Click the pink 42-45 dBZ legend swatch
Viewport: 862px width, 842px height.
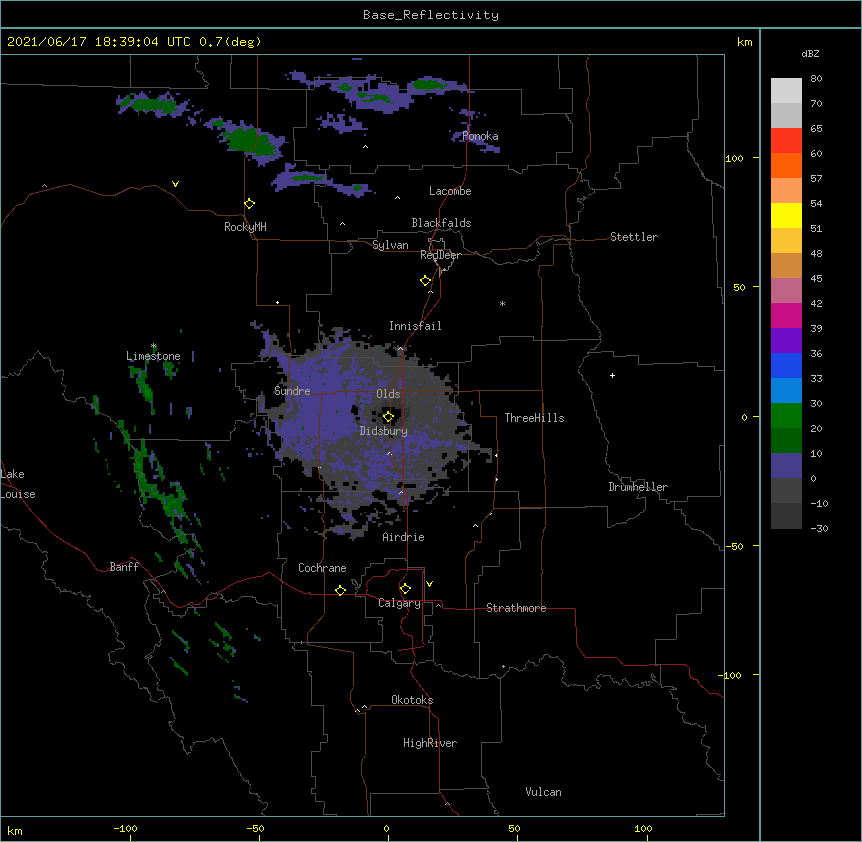[x=786, y=291]
